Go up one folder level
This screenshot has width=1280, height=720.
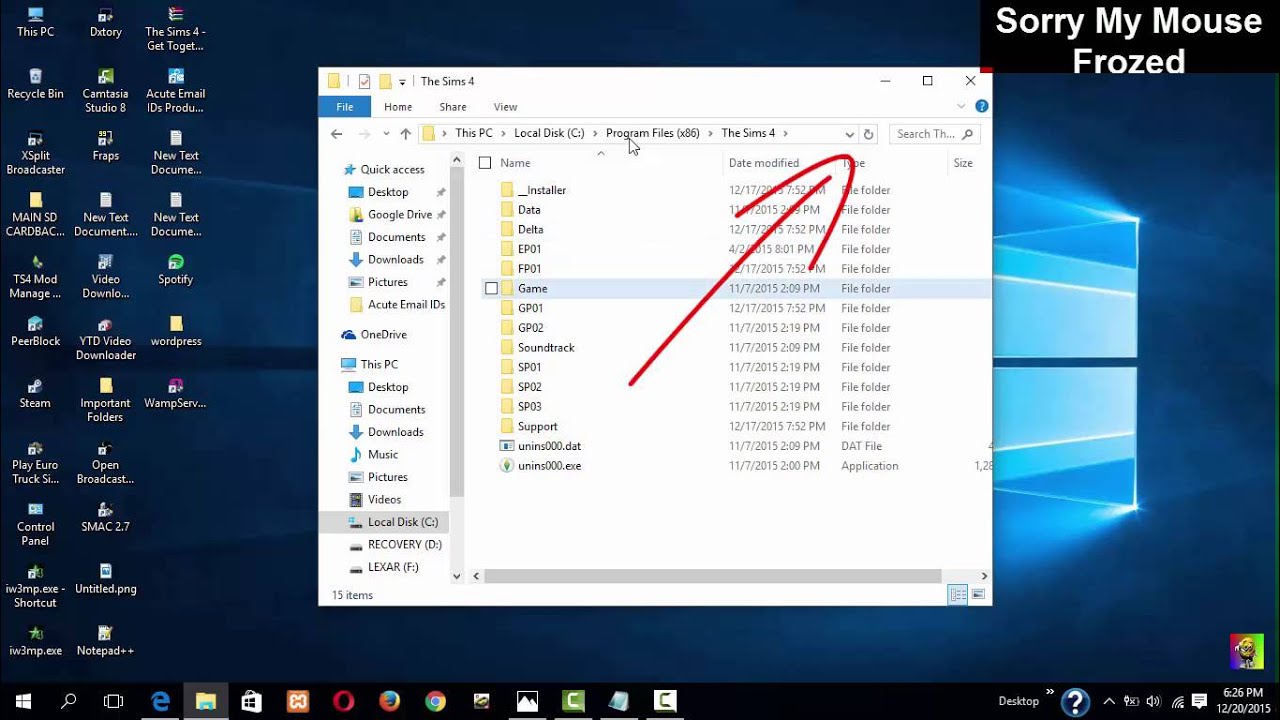coord(405,134)
